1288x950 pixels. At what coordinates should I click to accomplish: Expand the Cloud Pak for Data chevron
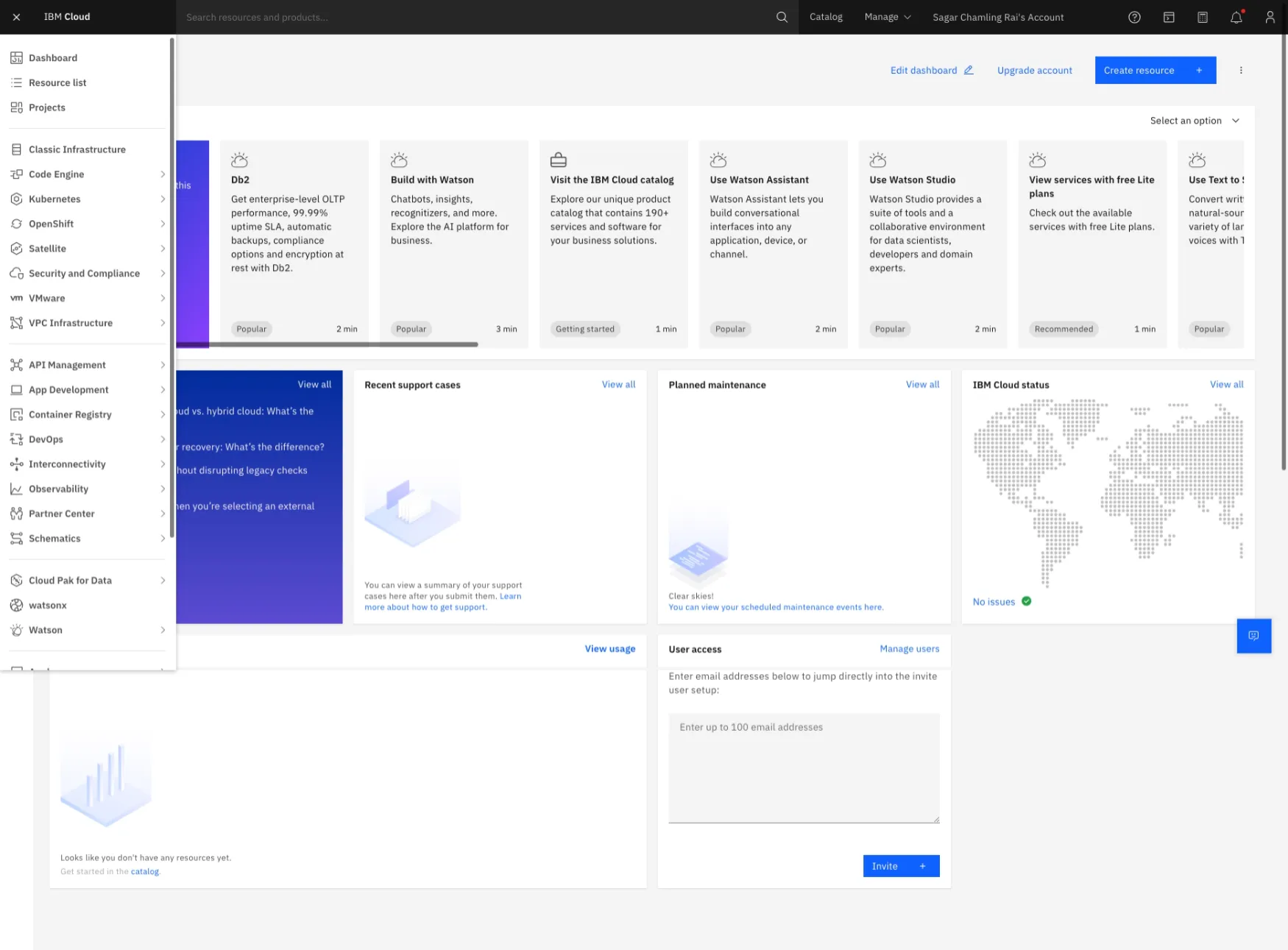pyautogui.click(x=163, y=581)
